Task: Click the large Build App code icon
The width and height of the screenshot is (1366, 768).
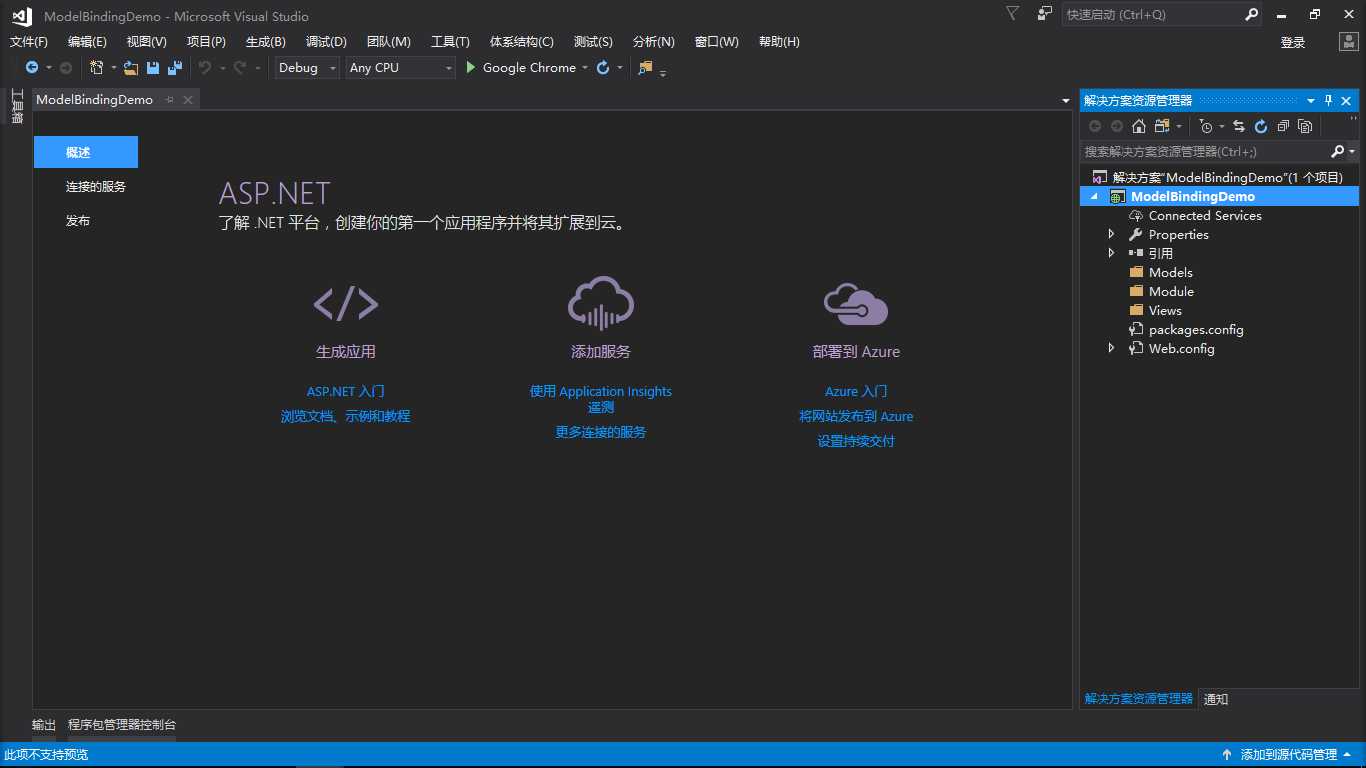Action: pyautogui.click(x=346, y=303)
